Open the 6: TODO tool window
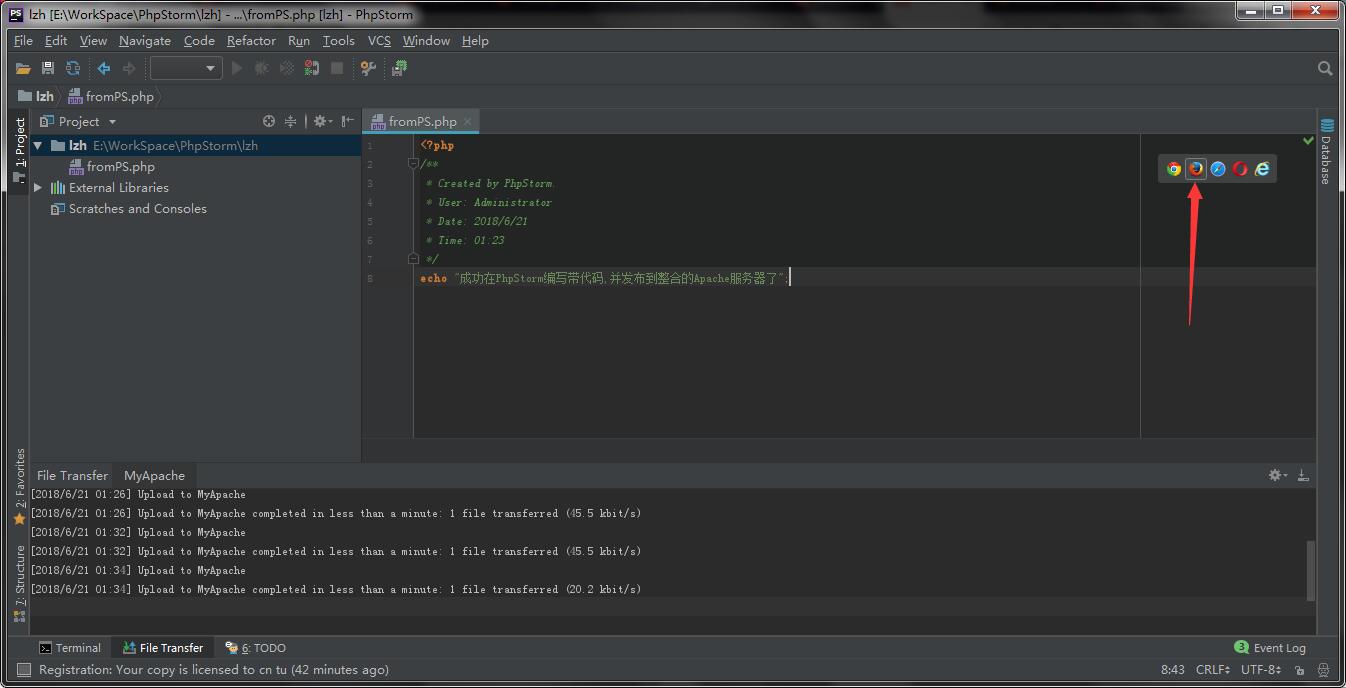Viewport: 1346px width, 688px height. tap(256, 647)
